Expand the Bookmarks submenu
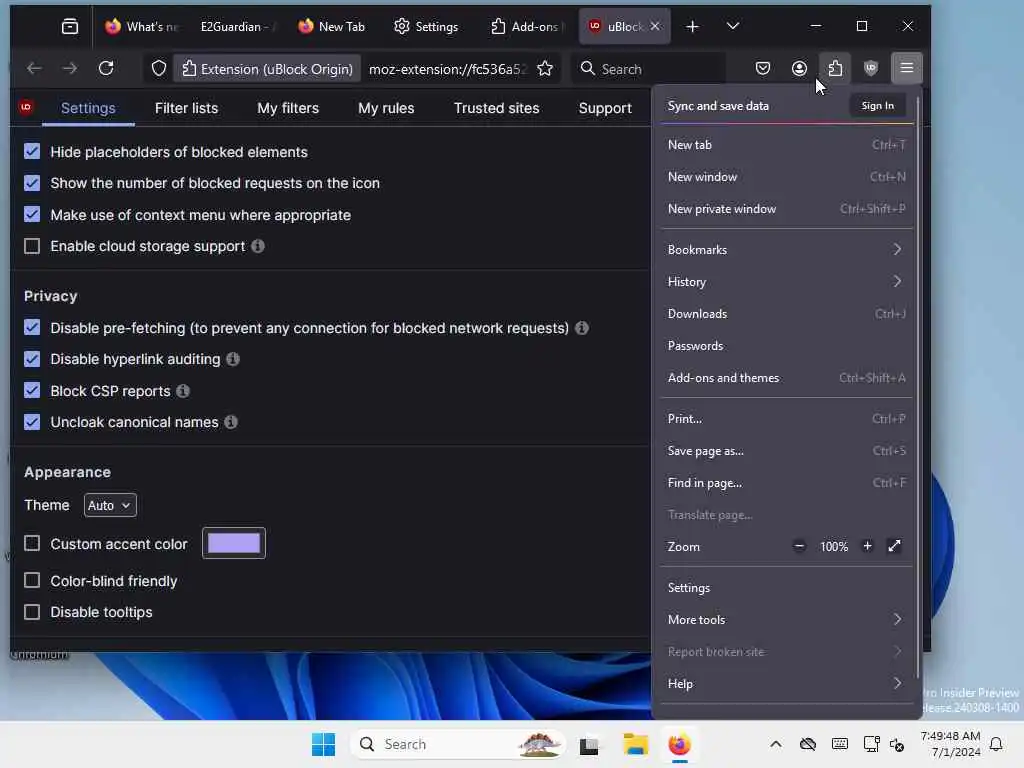 coord(786,249)
